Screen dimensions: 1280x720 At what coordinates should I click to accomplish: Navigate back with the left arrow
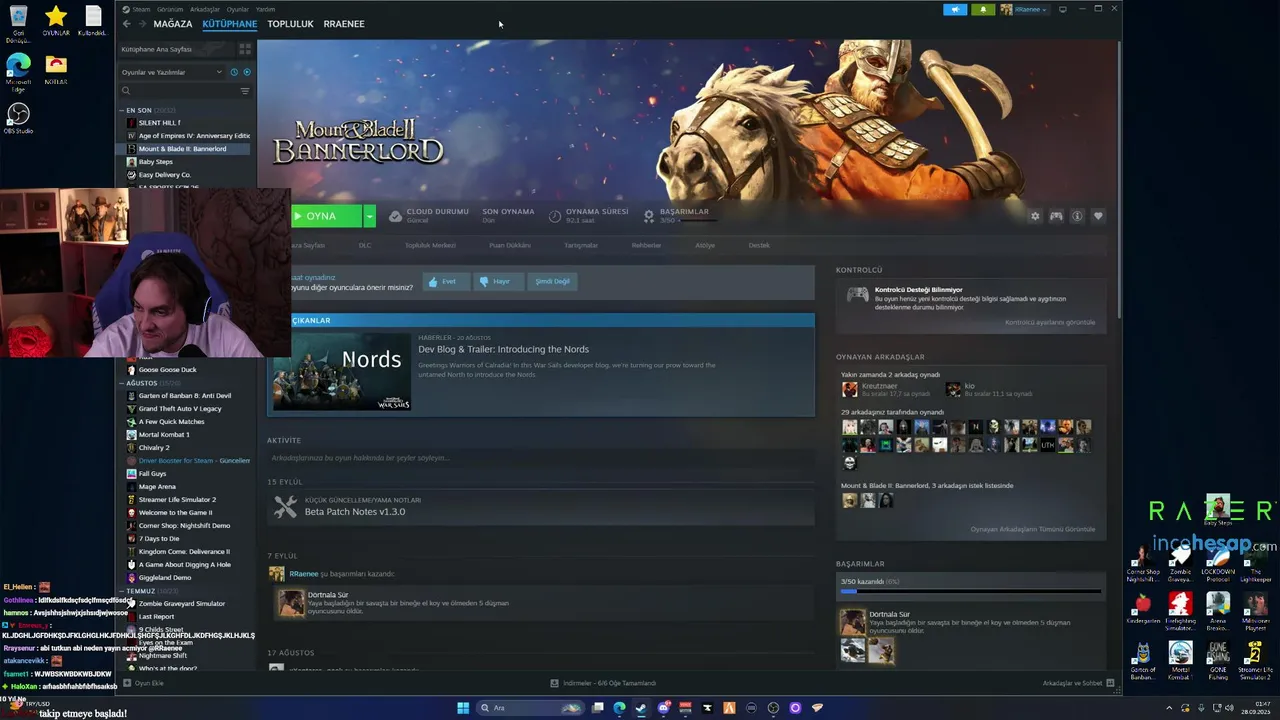[126, 24]
